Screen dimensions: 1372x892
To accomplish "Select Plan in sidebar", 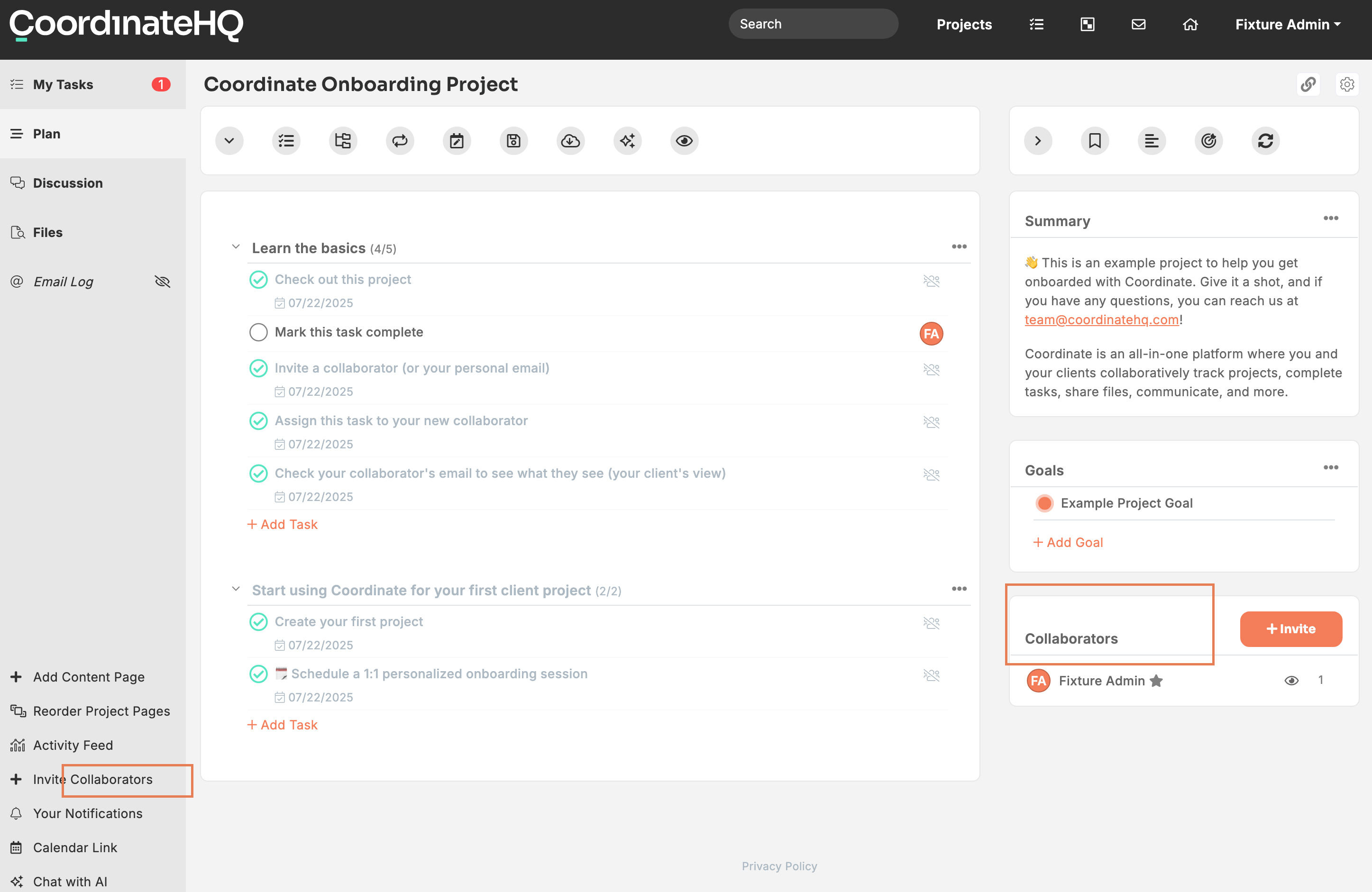I will pyautogui.click(x=93, y=134).
